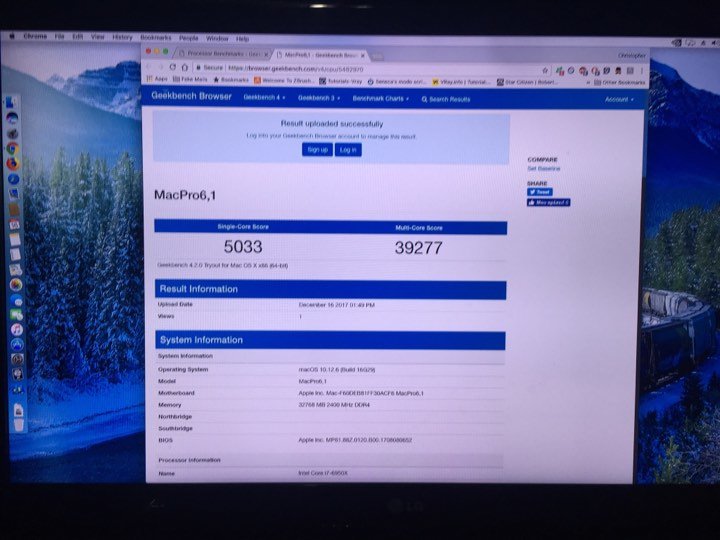Open Finder from the Dock
Image resolution: width=720 pixels, height=540 pixels.
click(x=12, y=102)
